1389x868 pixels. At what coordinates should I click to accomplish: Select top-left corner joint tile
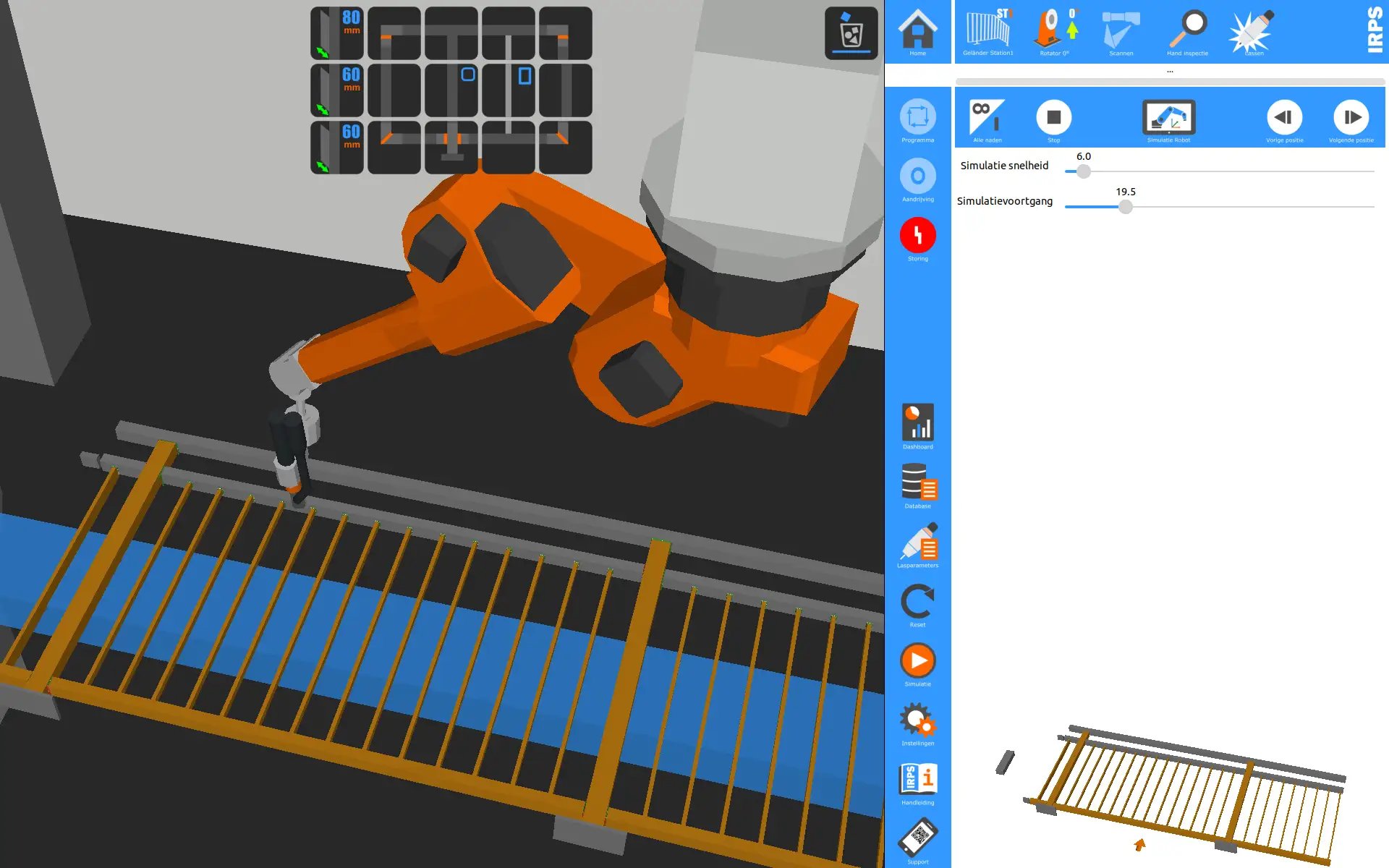pyautogui.click(x=394, y=33)
